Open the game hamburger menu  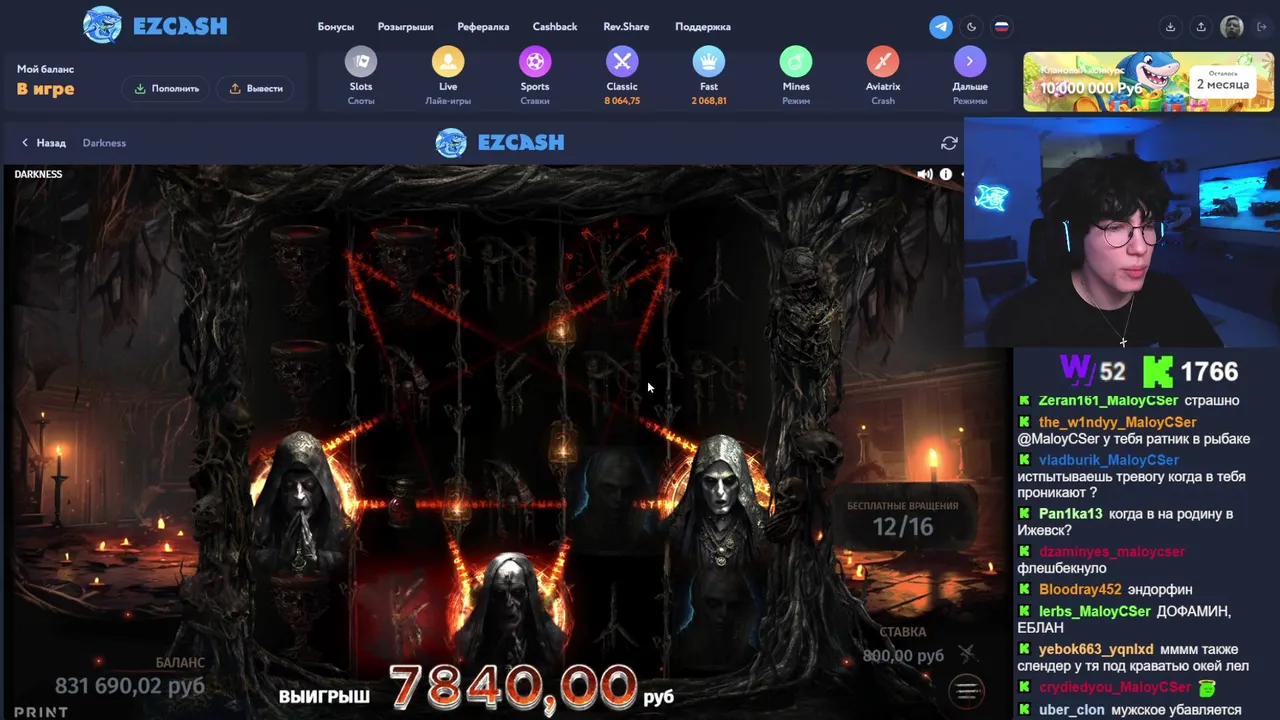pyautogui.click(x=966, y=690)
